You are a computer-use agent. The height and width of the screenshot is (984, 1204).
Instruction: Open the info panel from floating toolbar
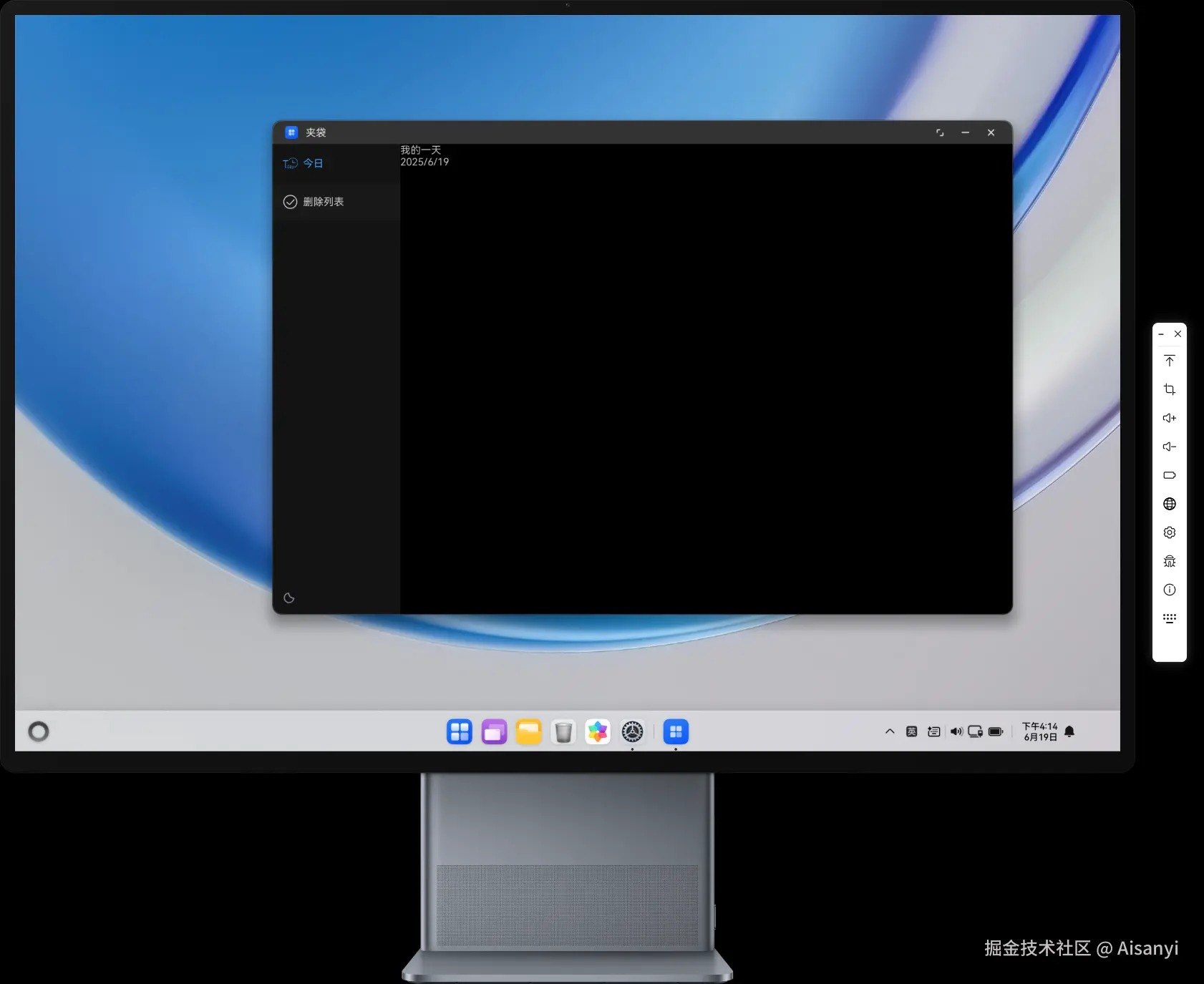tap(1170, 589)
